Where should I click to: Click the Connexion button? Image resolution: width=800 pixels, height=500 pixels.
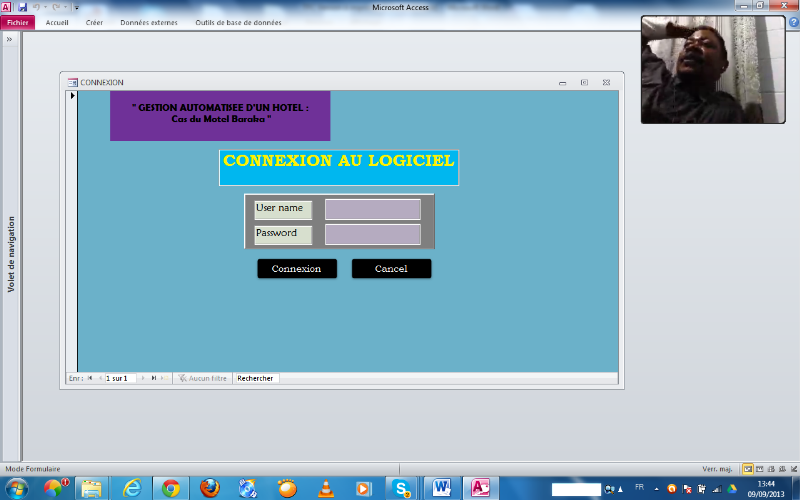pyautogui.click(x=297, y=268)
